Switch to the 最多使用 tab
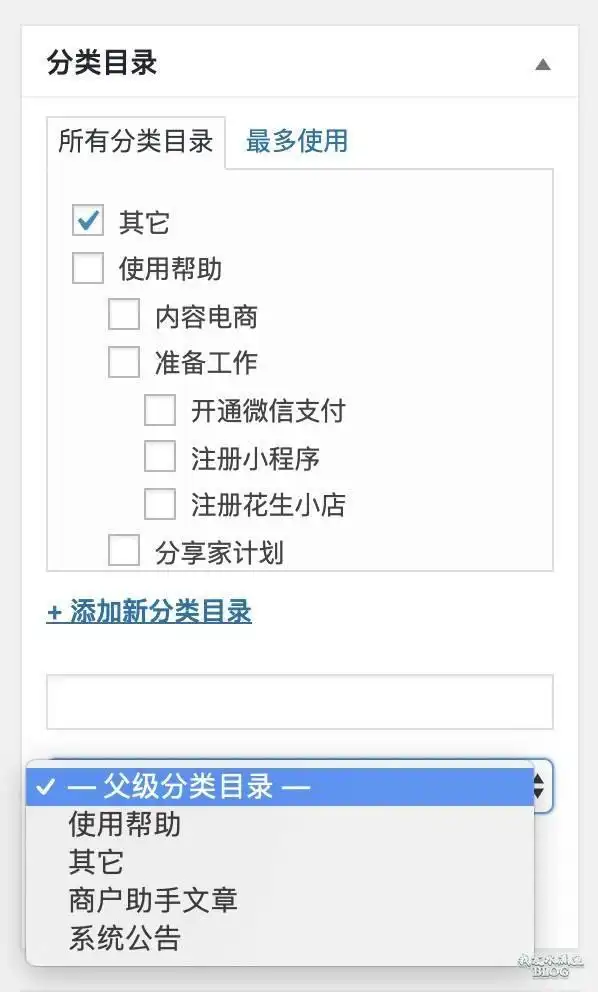The image size is (598, 992). (x=297, y=142)
